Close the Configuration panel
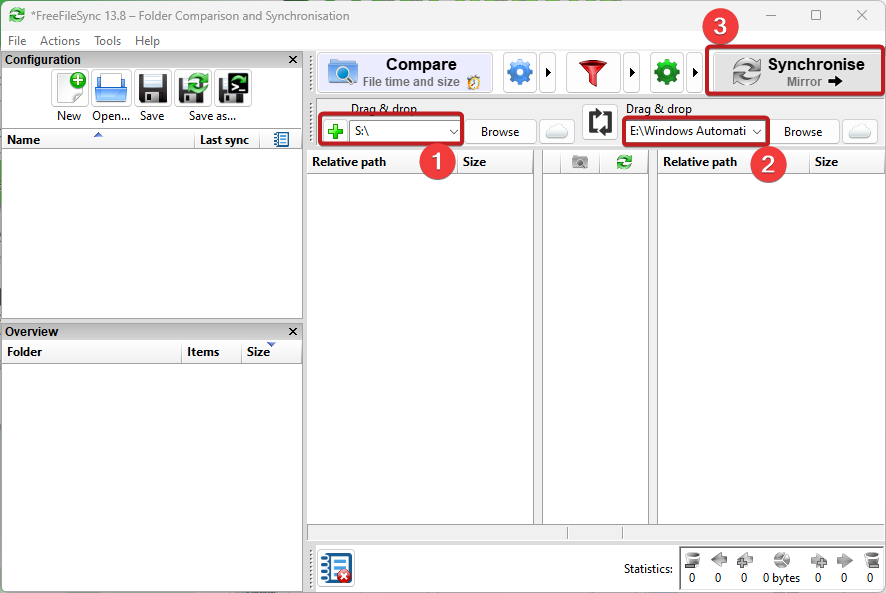The height and width of the screenshot is (593, 886). (x=293, y=60)
